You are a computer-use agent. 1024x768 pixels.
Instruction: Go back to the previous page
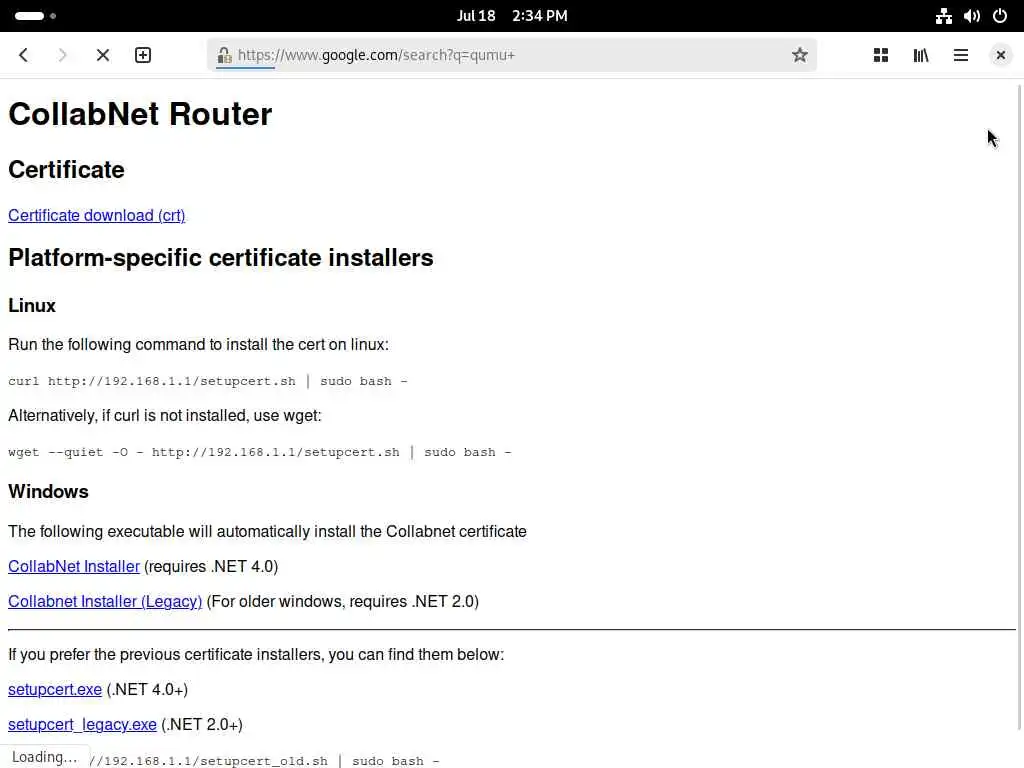(x=24, y=55)
